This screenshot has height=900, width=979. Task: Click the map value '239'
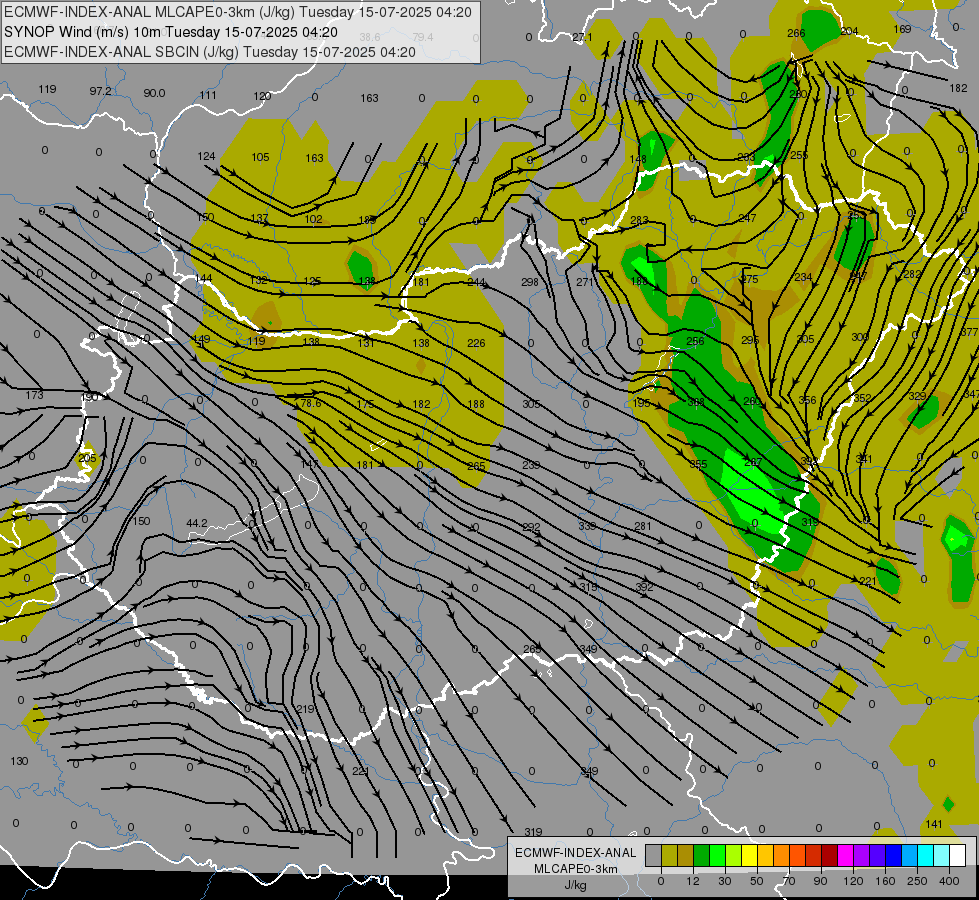click(x=531, y=465)
